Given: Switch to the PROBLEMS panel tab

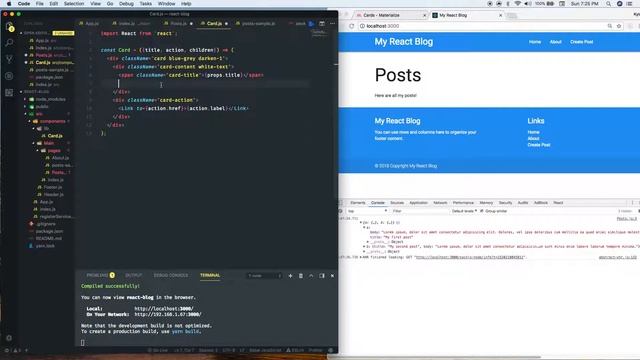Looking at the screenshot, I should [100, 276].
